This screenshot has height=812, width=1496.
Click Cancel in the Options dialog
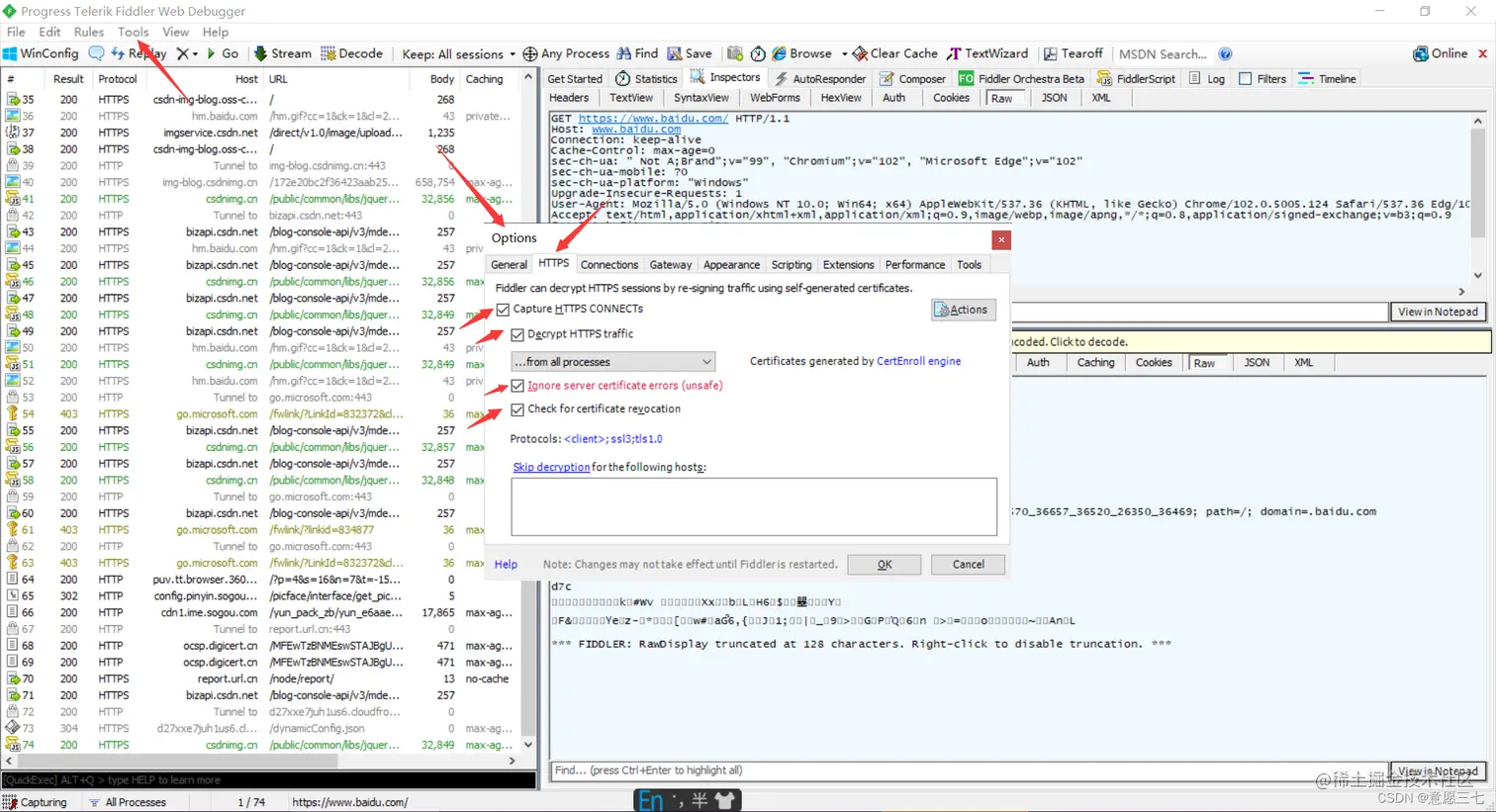968,565
